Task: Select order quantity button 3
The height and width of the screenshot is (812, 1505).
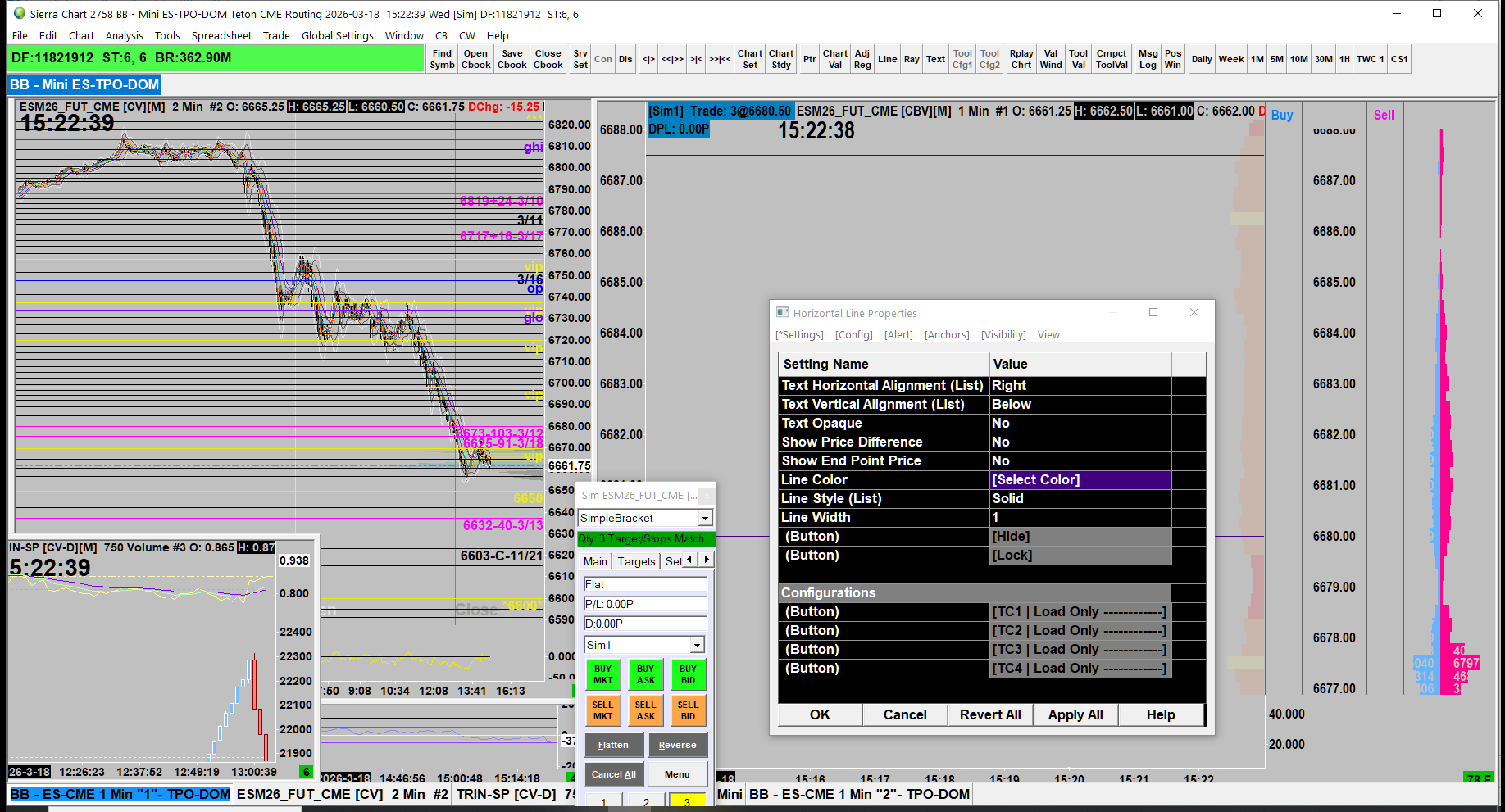Action: pyautogui.click(x=686, y=801)
